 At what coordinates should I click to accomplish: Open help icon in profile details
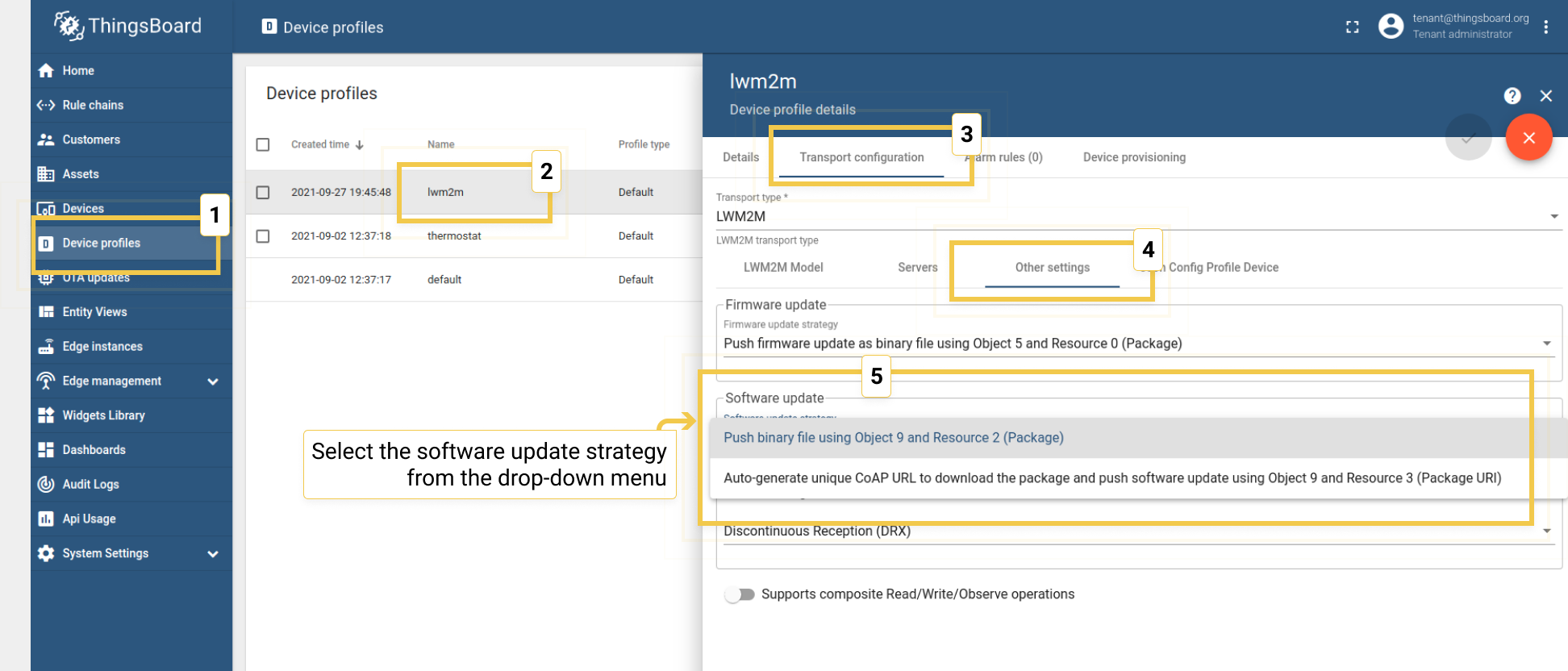click(1512, 96)
